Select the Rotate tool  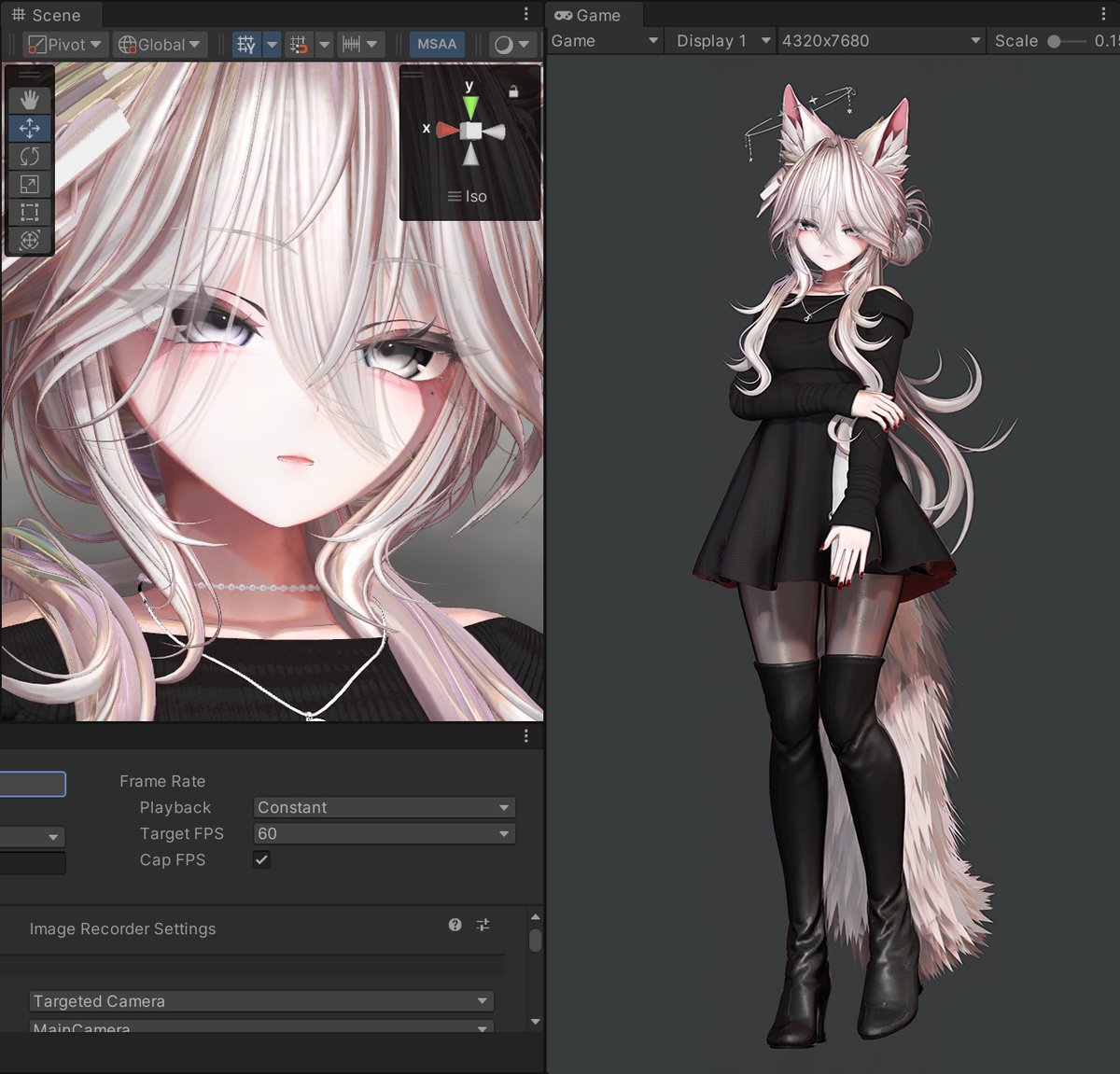click(x=30, y=156)
